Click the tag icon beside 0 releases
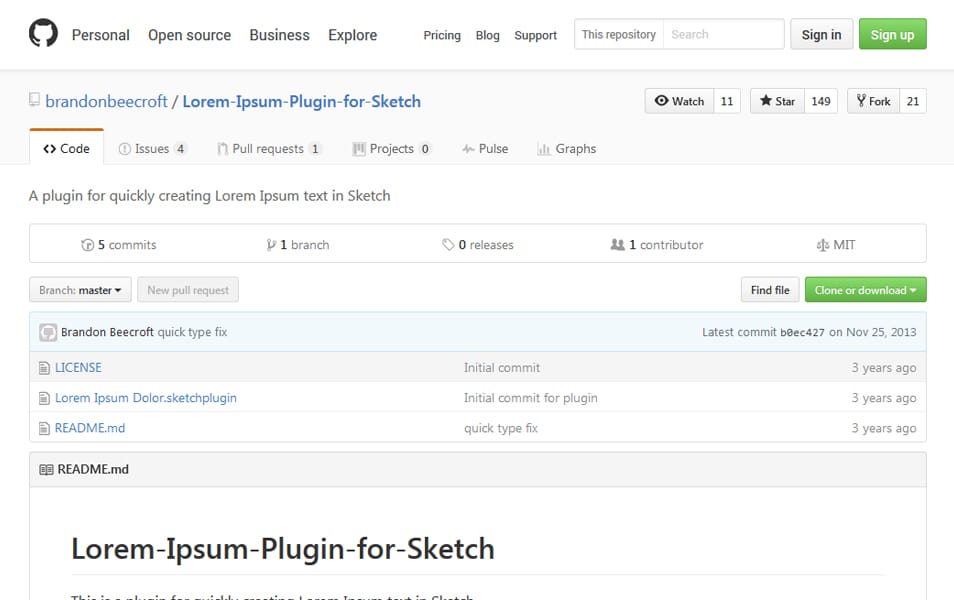The height and width of the screenshot is (600, 954). 448,245
